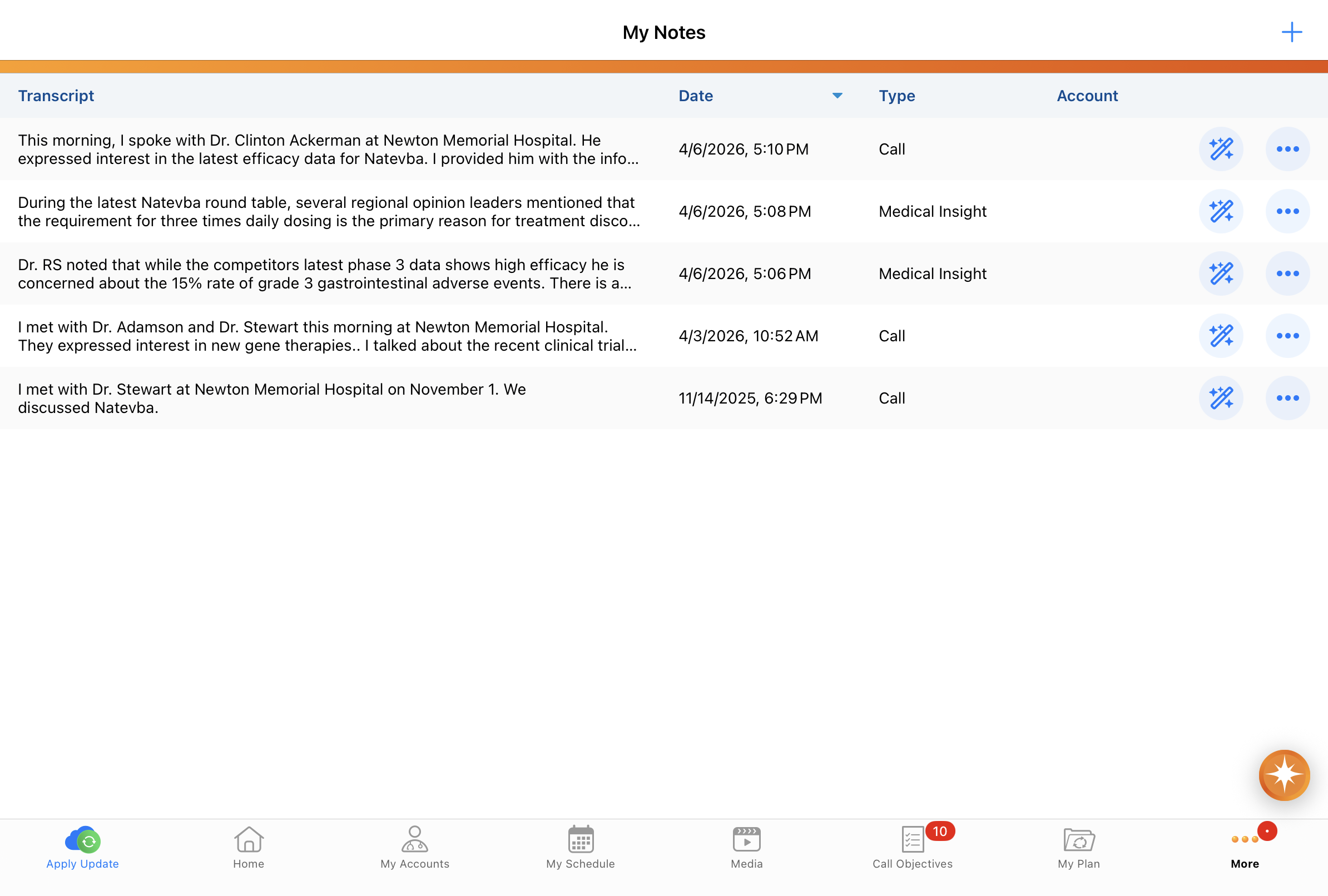Viewport: 1328px width, 896px height.
Task: Sort by Type column header
Action: pyautogui.click(x=896, y=96)
